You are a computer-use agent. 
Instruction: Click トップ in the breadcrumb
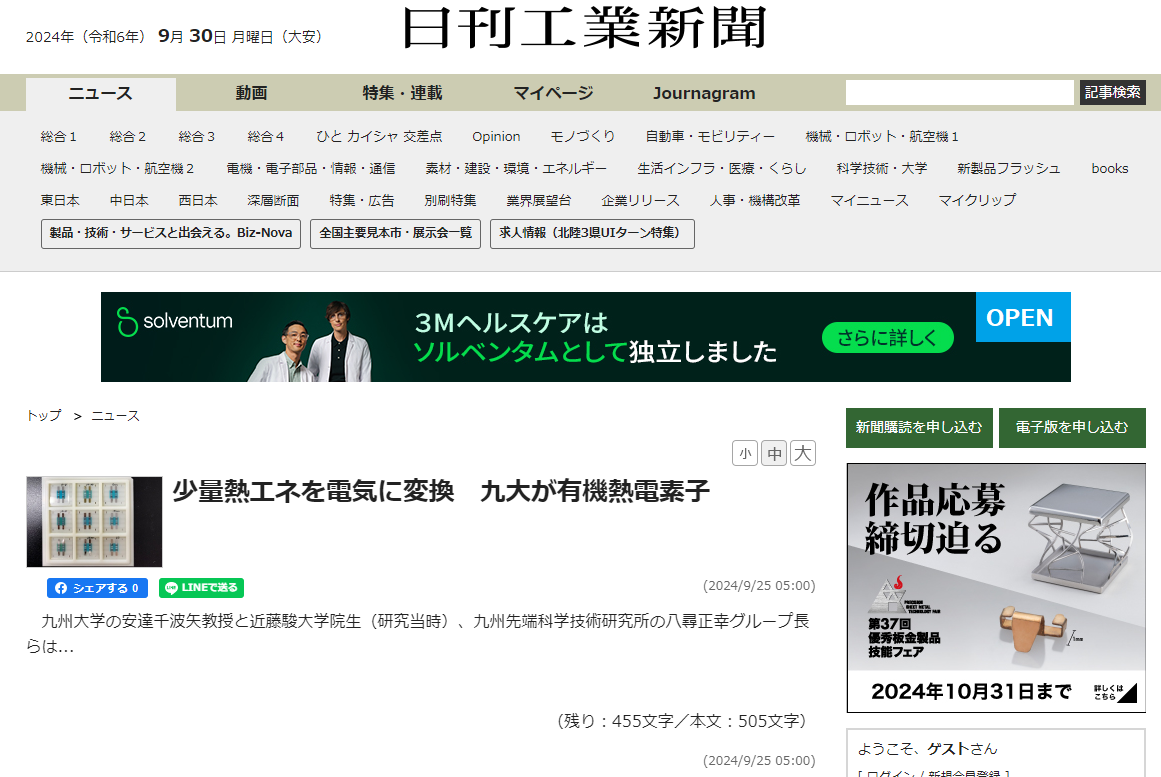(44, 416)
